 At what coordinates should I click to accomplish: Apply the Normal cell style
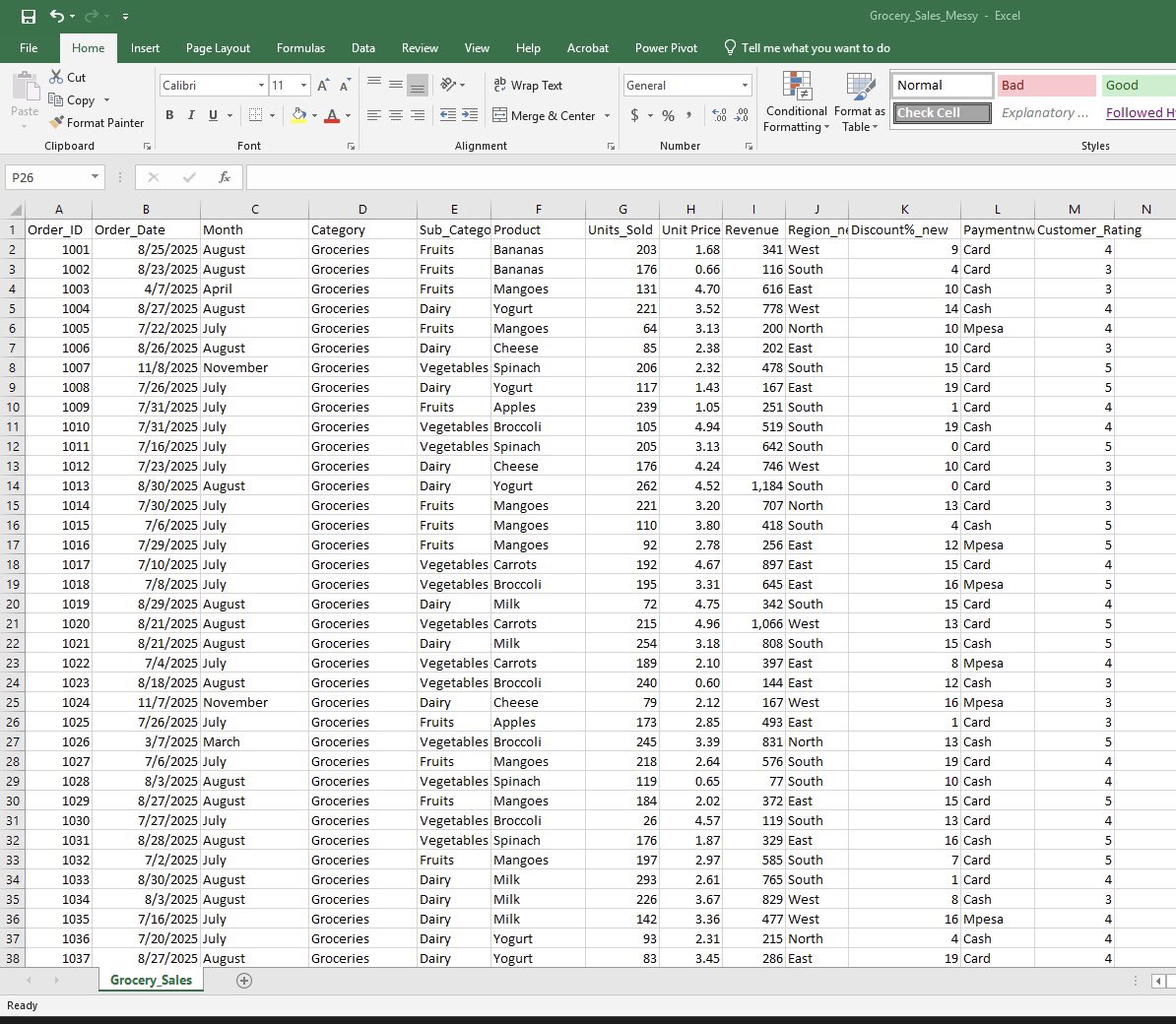(942, 86)
